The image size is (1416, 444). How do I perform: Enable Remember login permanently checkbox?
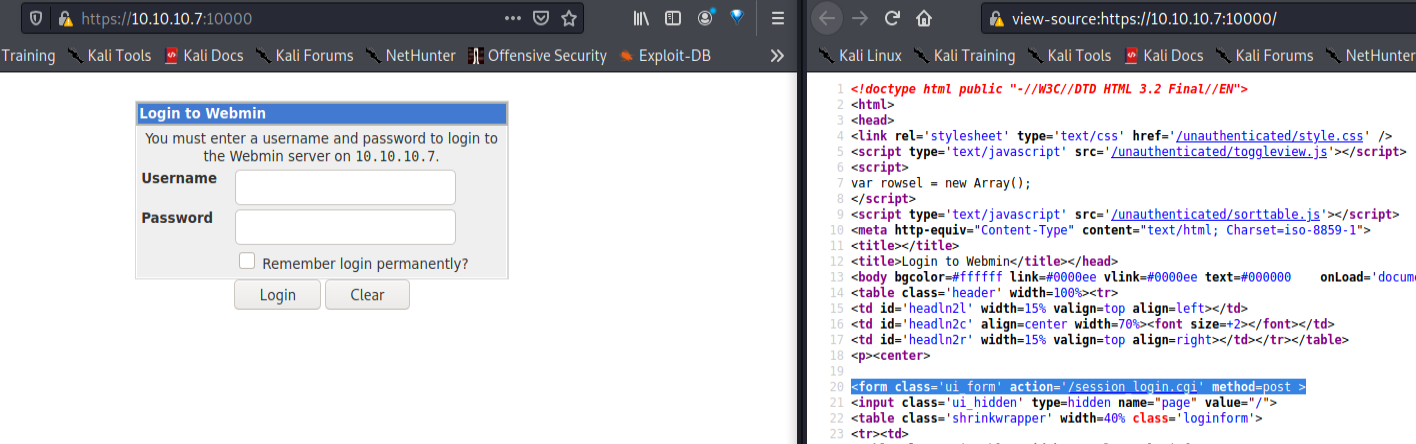click(247, 261)
